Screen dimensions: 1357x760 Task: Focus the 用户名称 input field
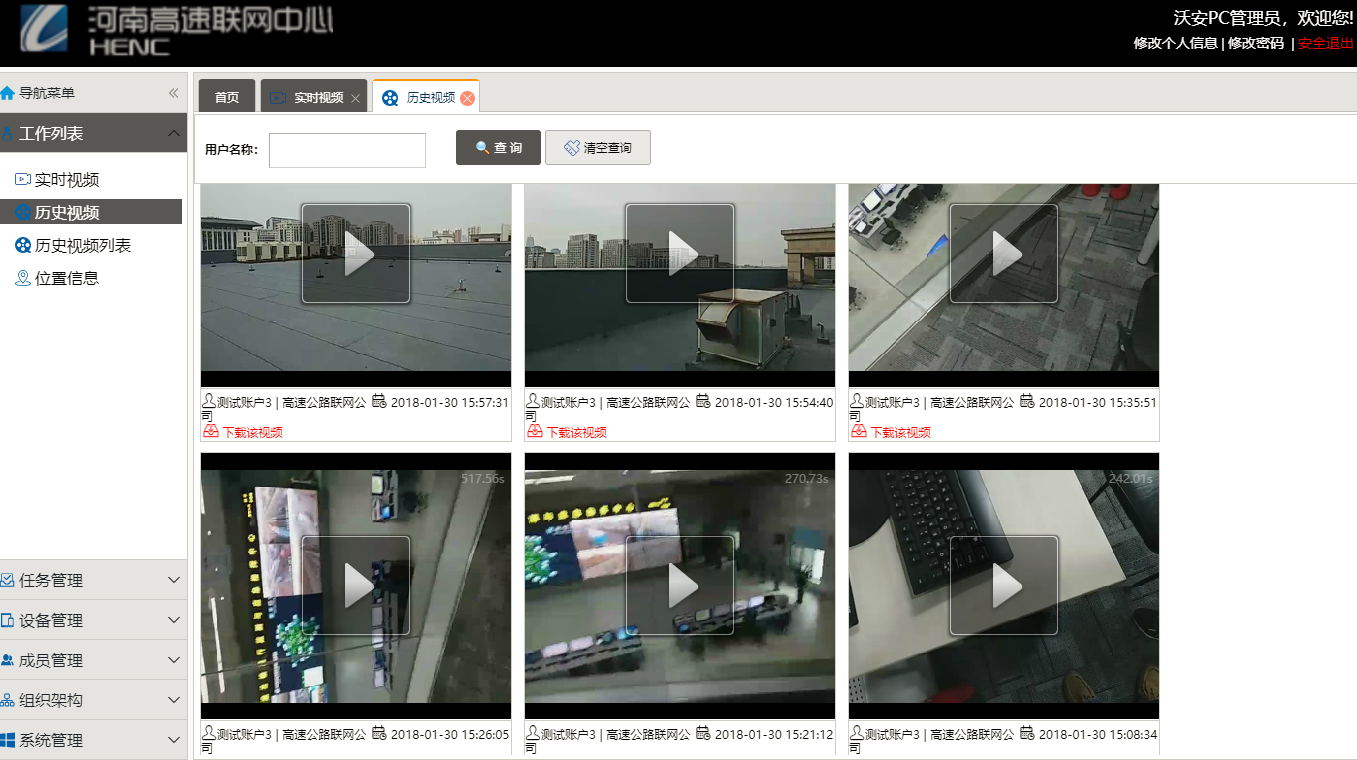(x=347, y=150)
